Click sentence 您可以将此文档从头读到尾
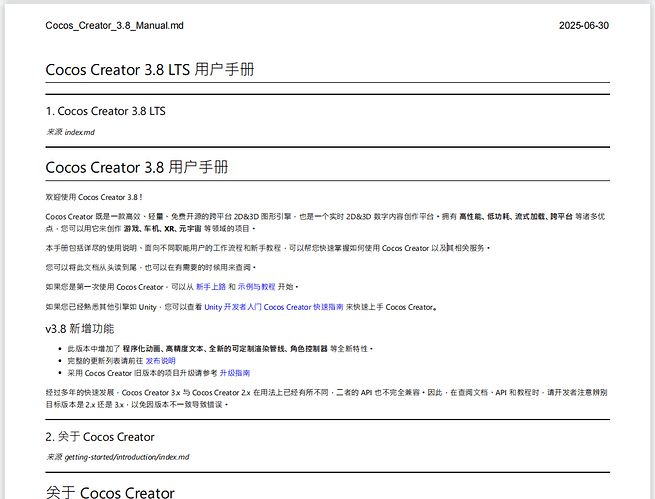 (x=91, y=267)
